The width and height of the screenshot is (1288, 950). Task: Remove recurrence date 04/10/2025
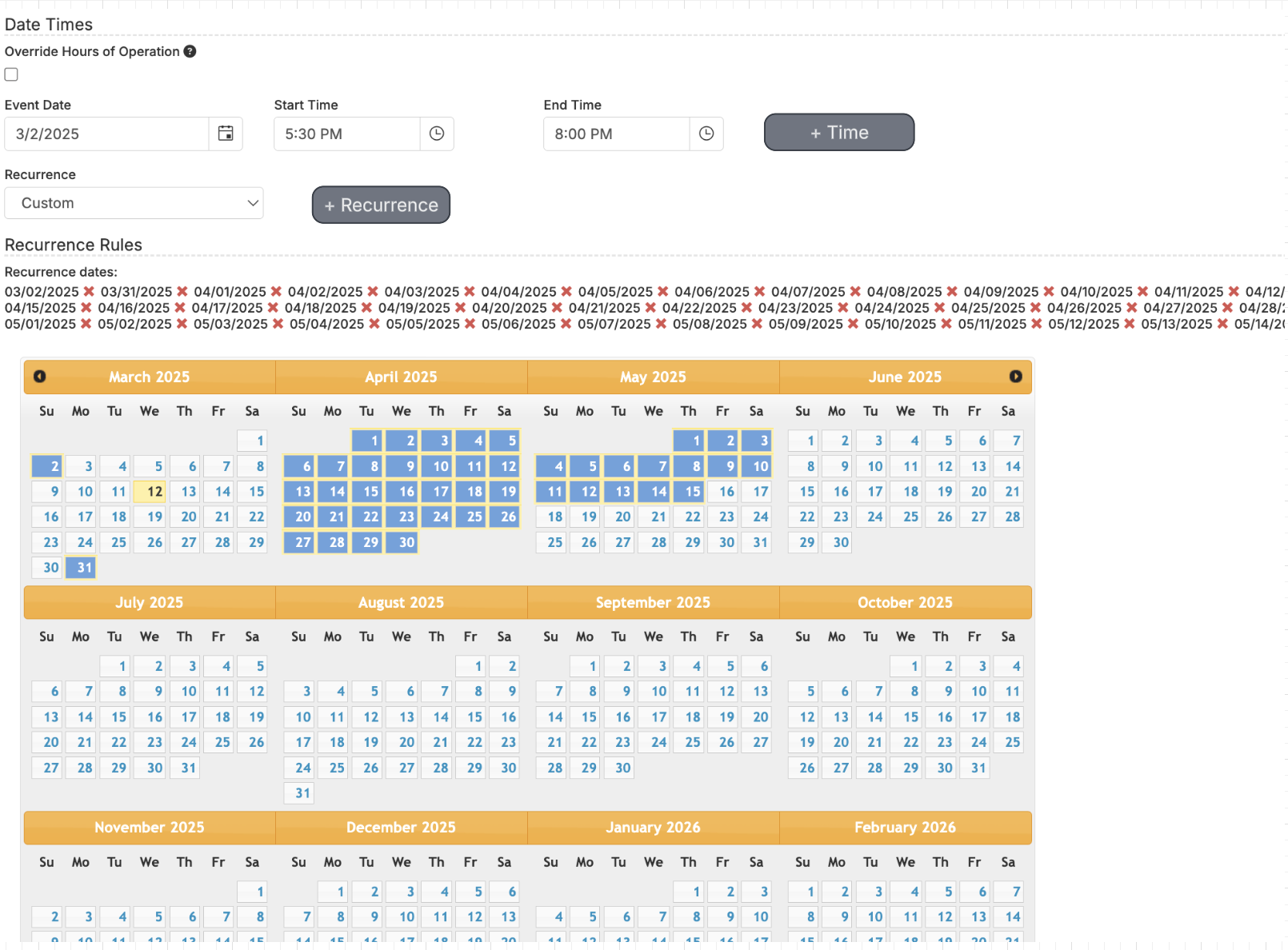[1143, 292]
